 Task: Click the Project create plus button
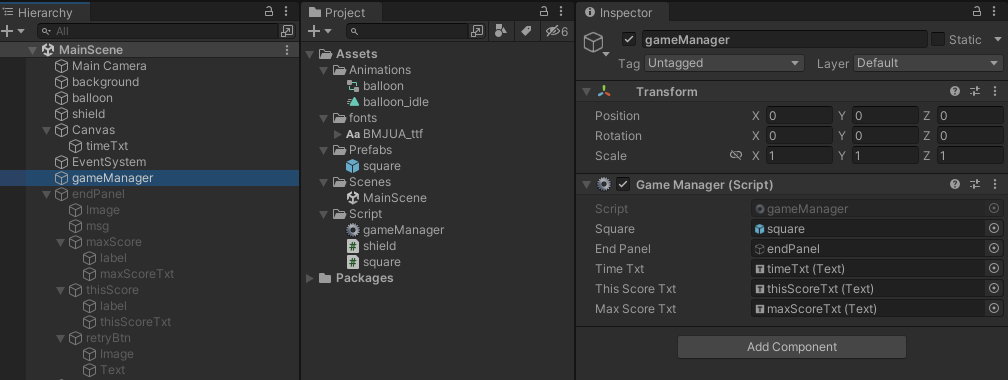(x=314, y=31)
